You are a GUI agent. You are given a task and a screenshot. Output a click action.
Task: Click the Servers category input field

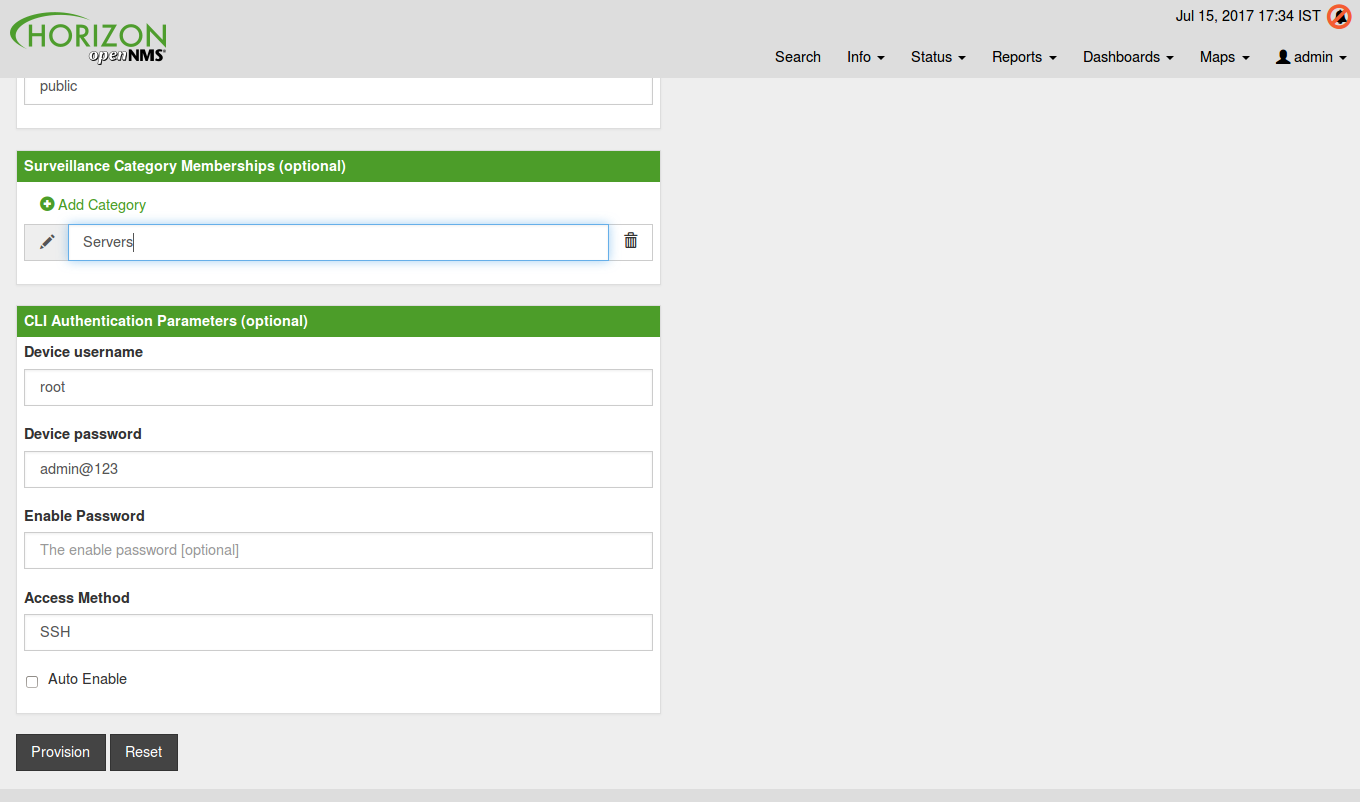pos(338,242)
